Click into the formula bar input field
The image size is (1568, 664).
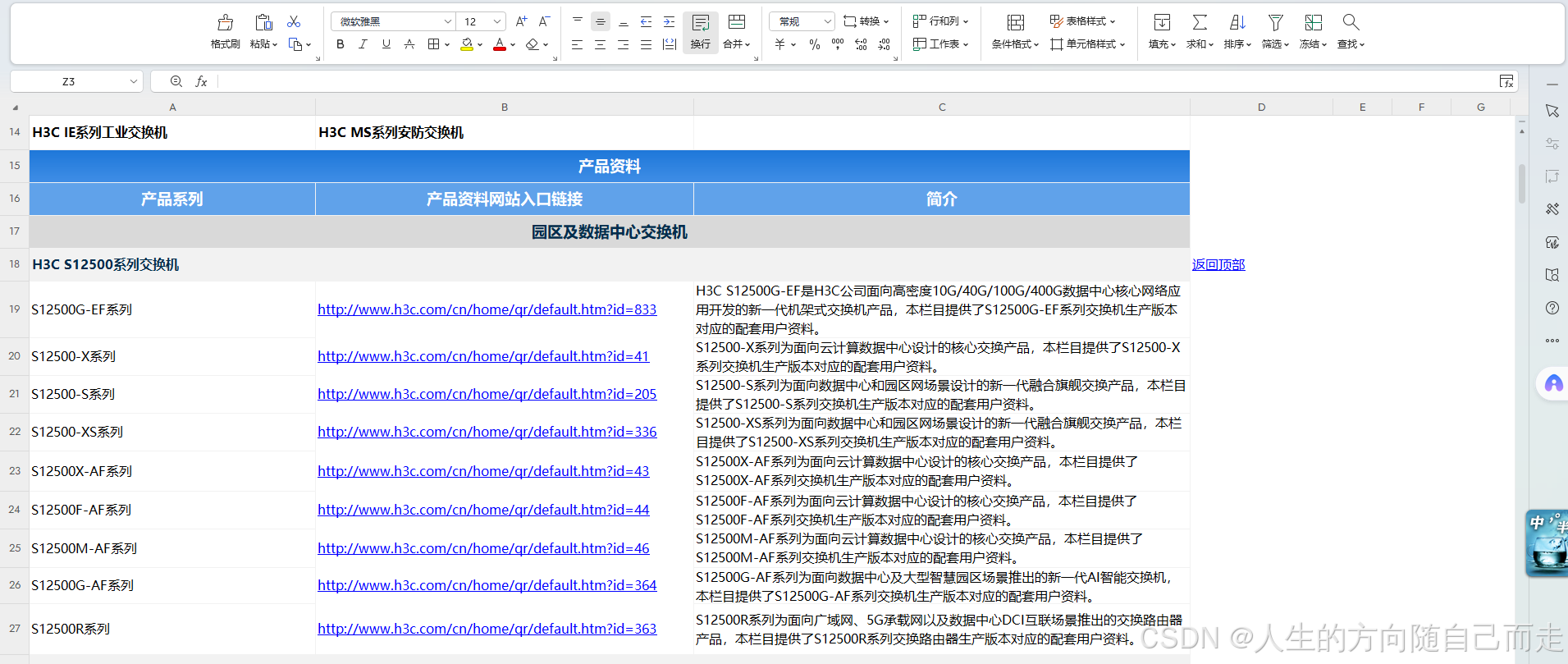point(857,81)
